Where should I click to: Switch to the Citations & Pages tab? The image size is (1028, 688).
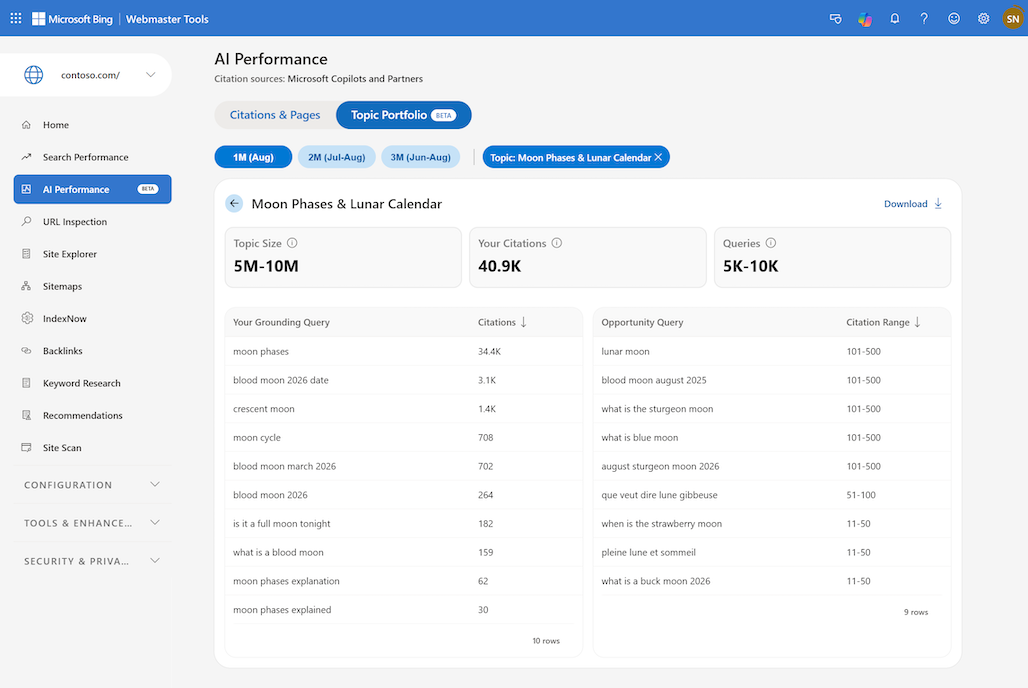tap(275, 115)
